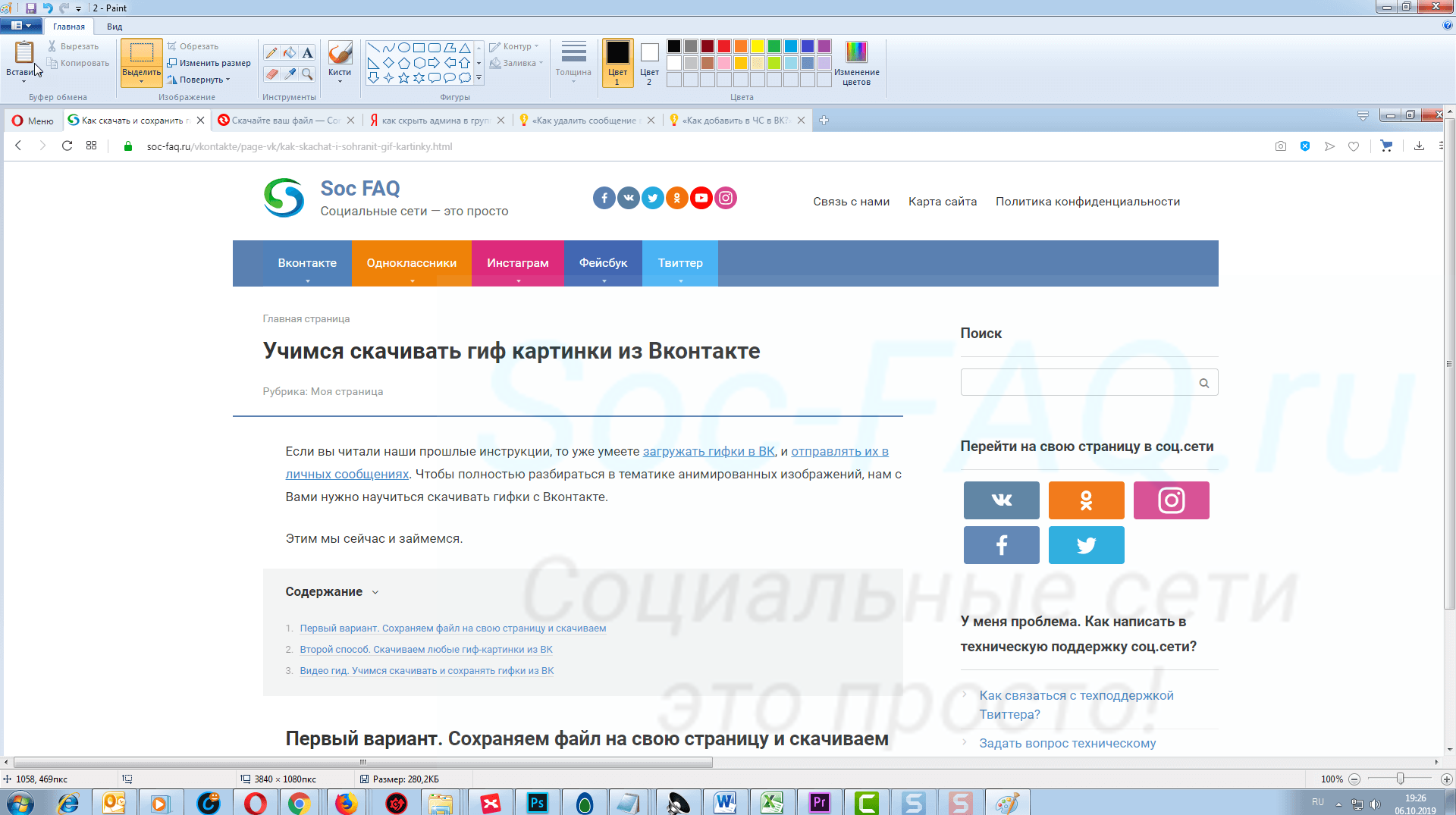Click Save icon in quick access toolbar
Screen dimensions: 1456x815
[31, 8]
